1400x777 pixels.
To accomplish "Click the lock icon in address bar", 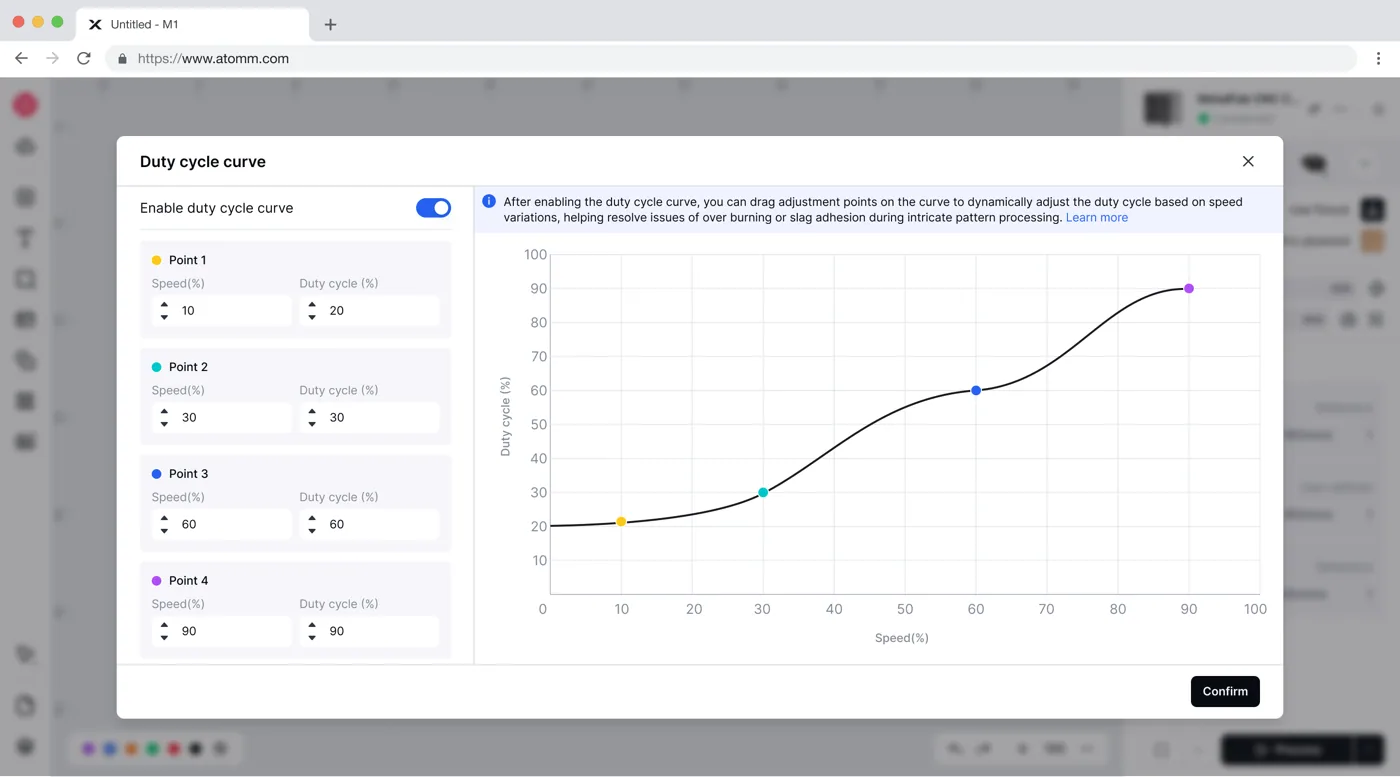I will (x=123, y=59).
